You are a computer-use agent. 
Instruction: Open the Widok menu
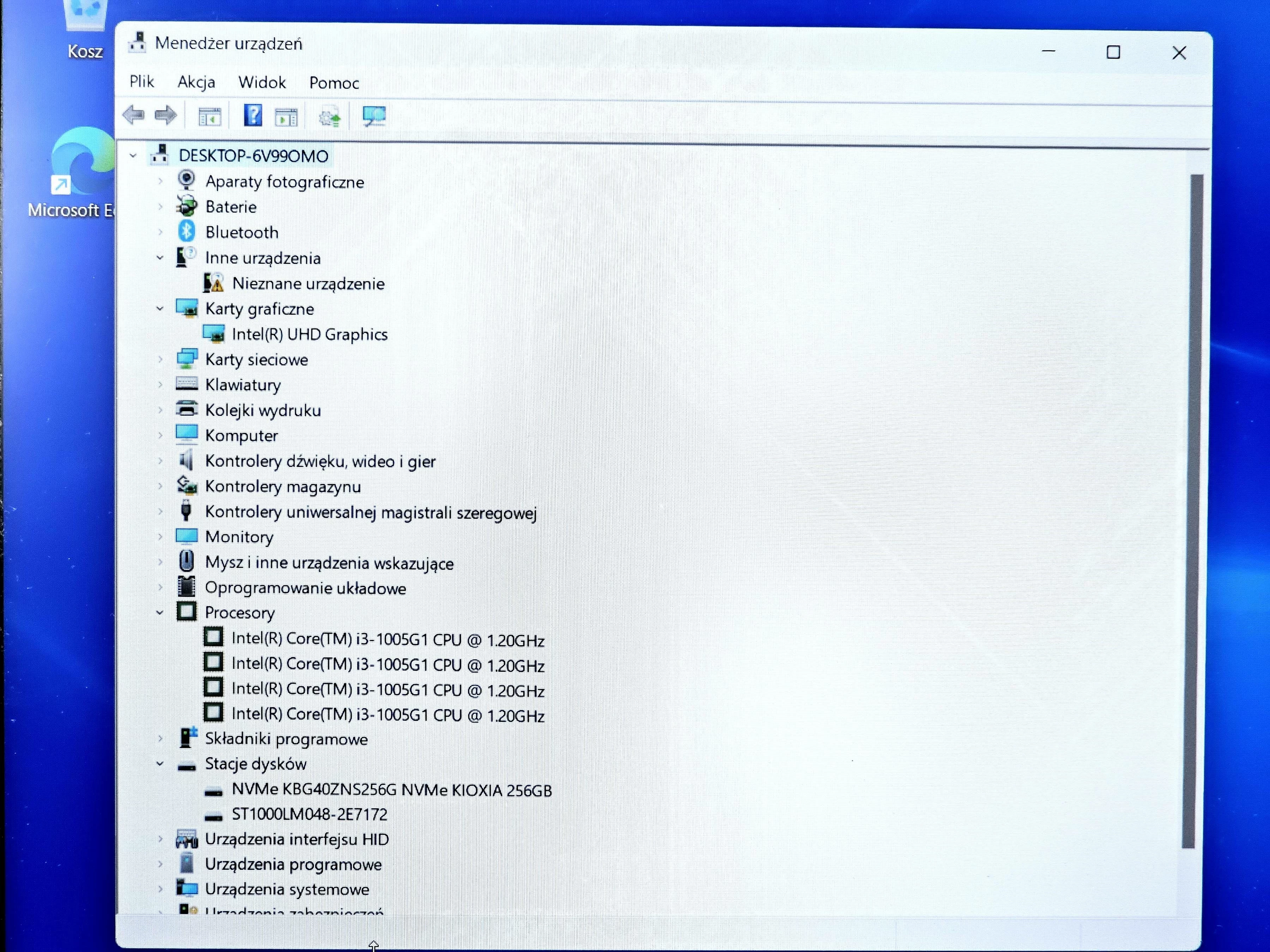[x=262, y=83]
